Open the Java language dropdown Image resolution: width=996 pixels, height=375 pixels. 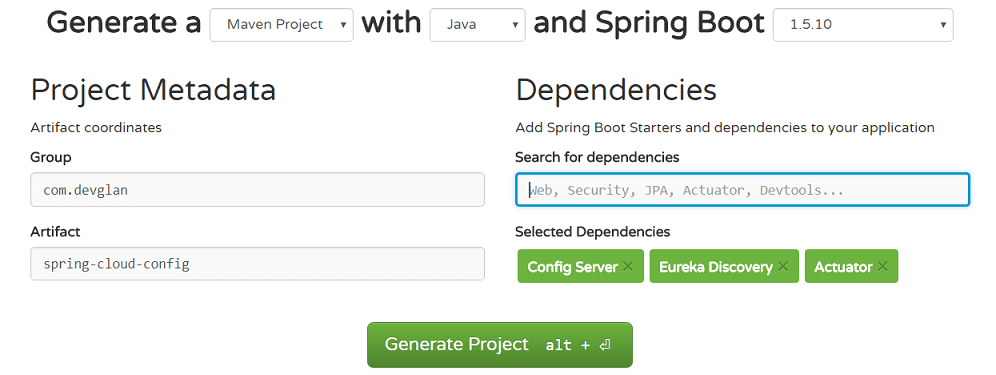477,25
